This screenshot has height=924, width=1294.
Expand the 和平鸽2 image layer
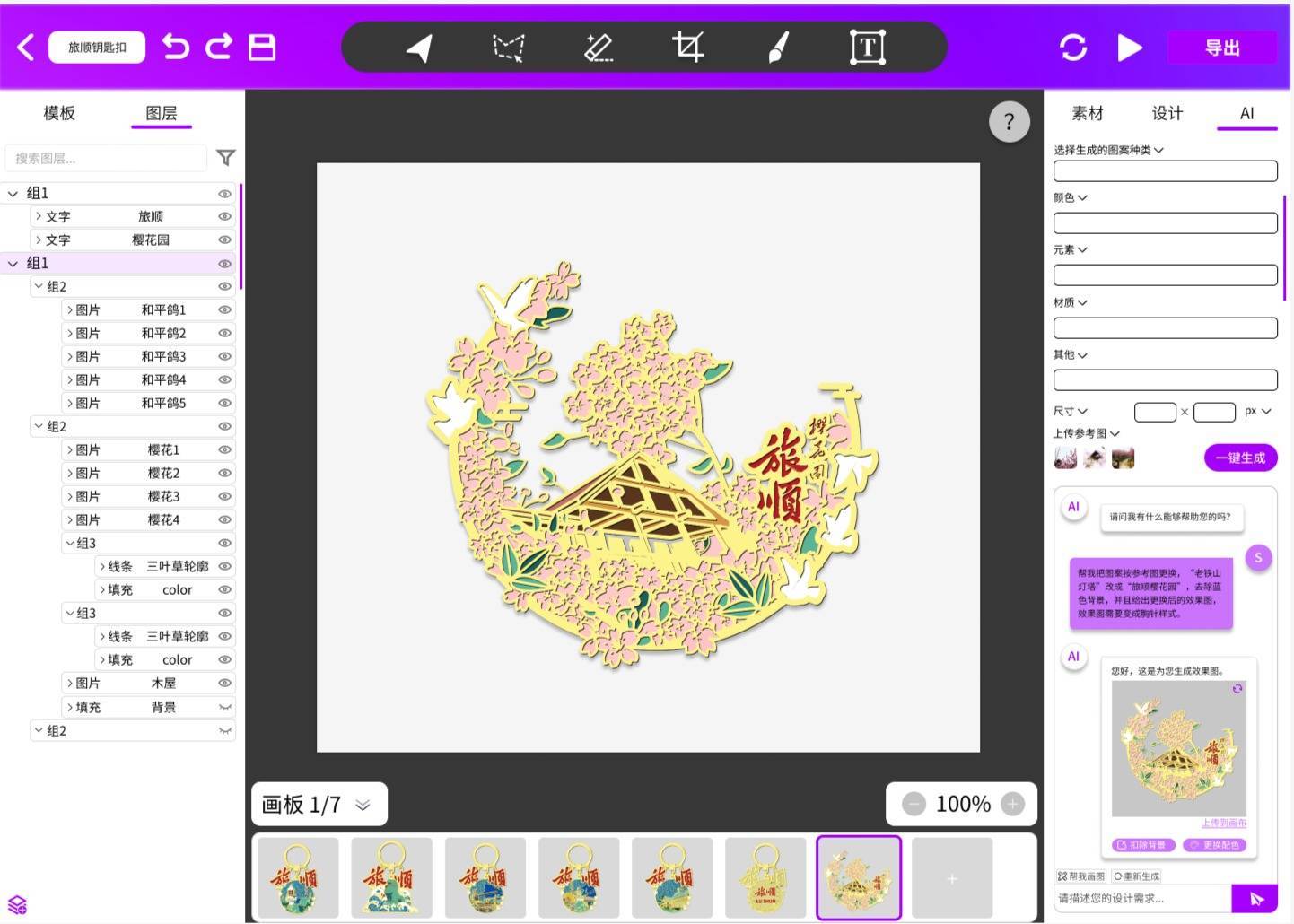pyautogui.click(x=70, y=333)
